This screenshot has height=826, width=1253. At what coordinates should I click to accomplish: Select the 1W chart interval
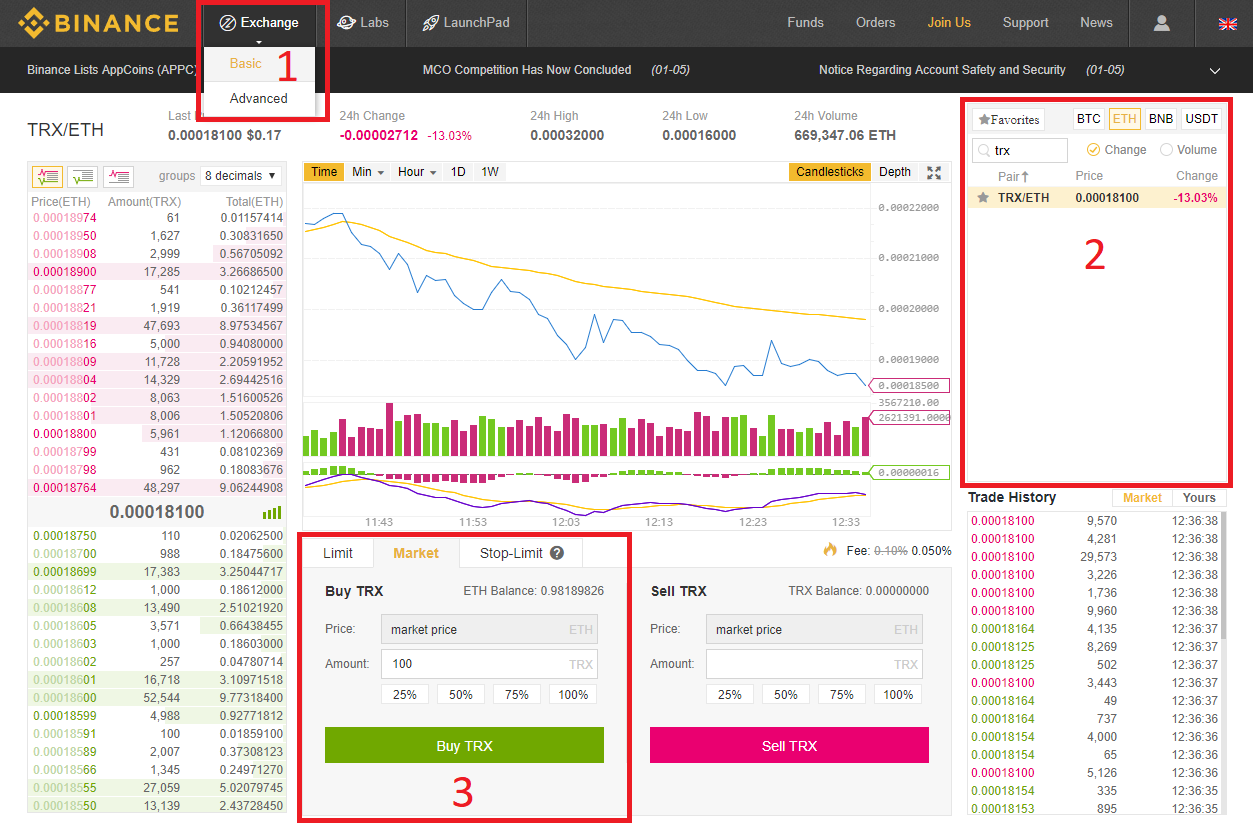(x=490, y=172)
